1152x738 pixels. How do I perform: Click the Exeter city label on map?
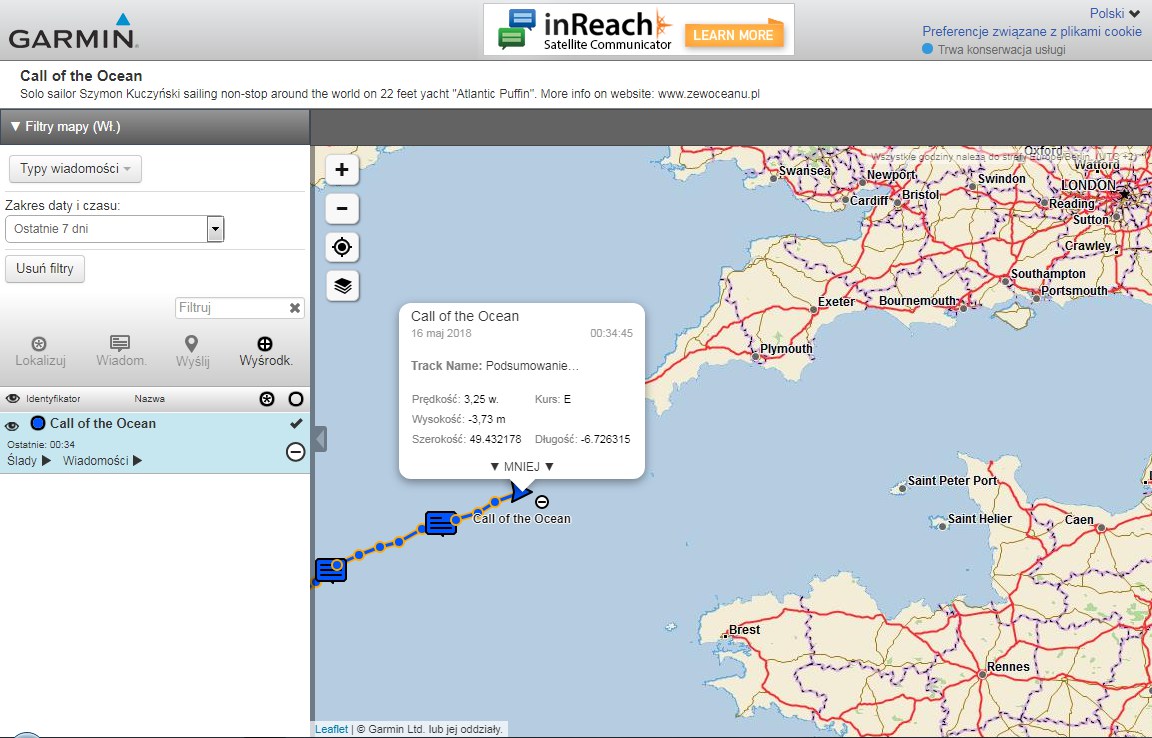[836, 302]
